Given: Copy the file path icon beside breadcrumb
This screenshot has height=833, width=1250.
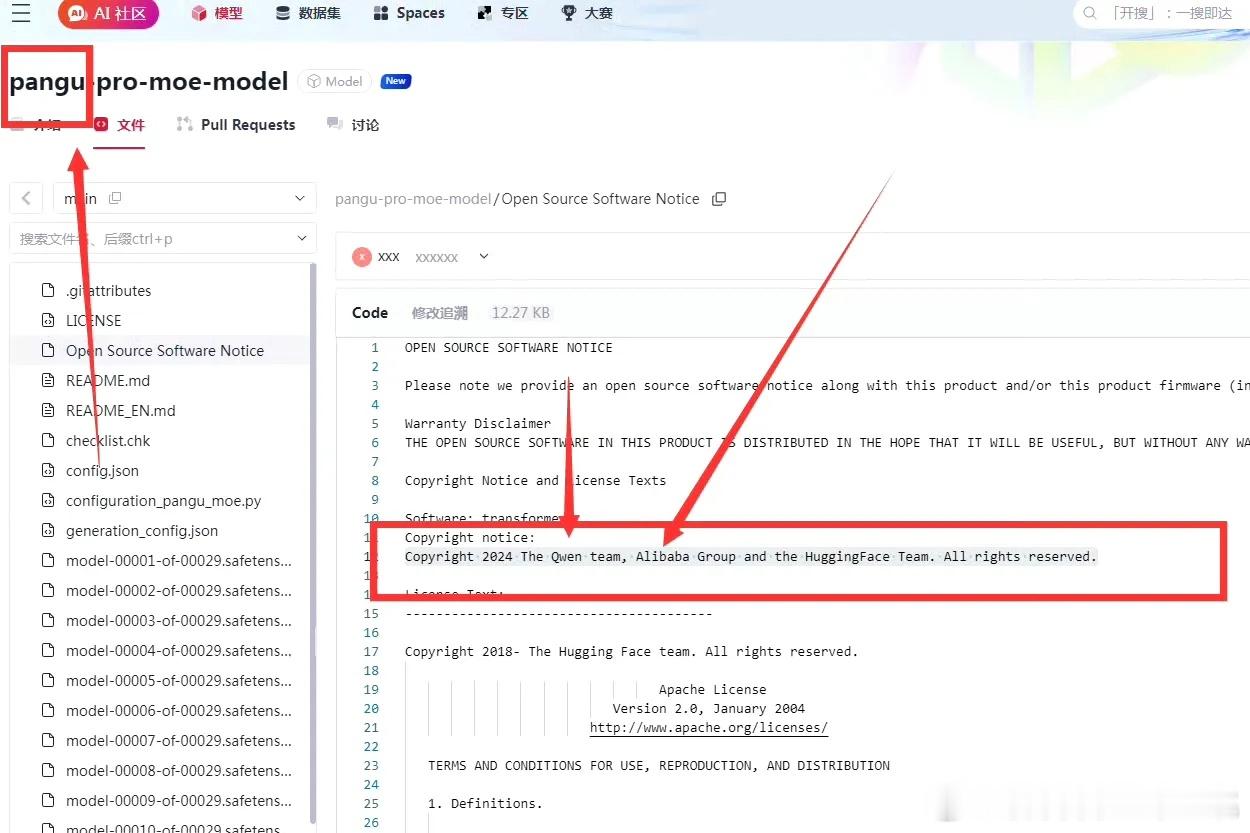Looking at the screenshot, I should [719, 199].
